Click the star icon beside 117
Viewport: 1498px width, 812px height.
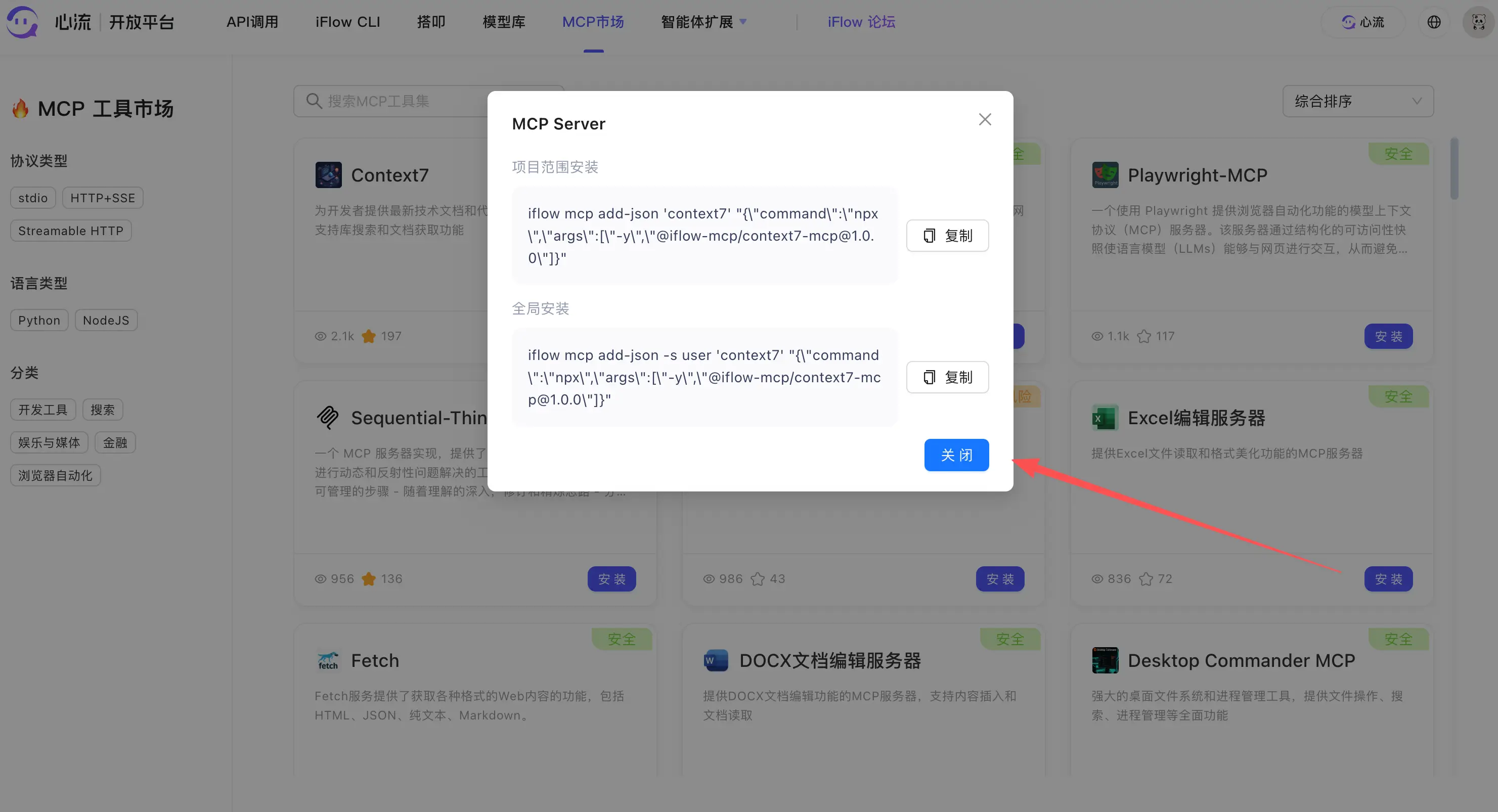pos(1144,337)
